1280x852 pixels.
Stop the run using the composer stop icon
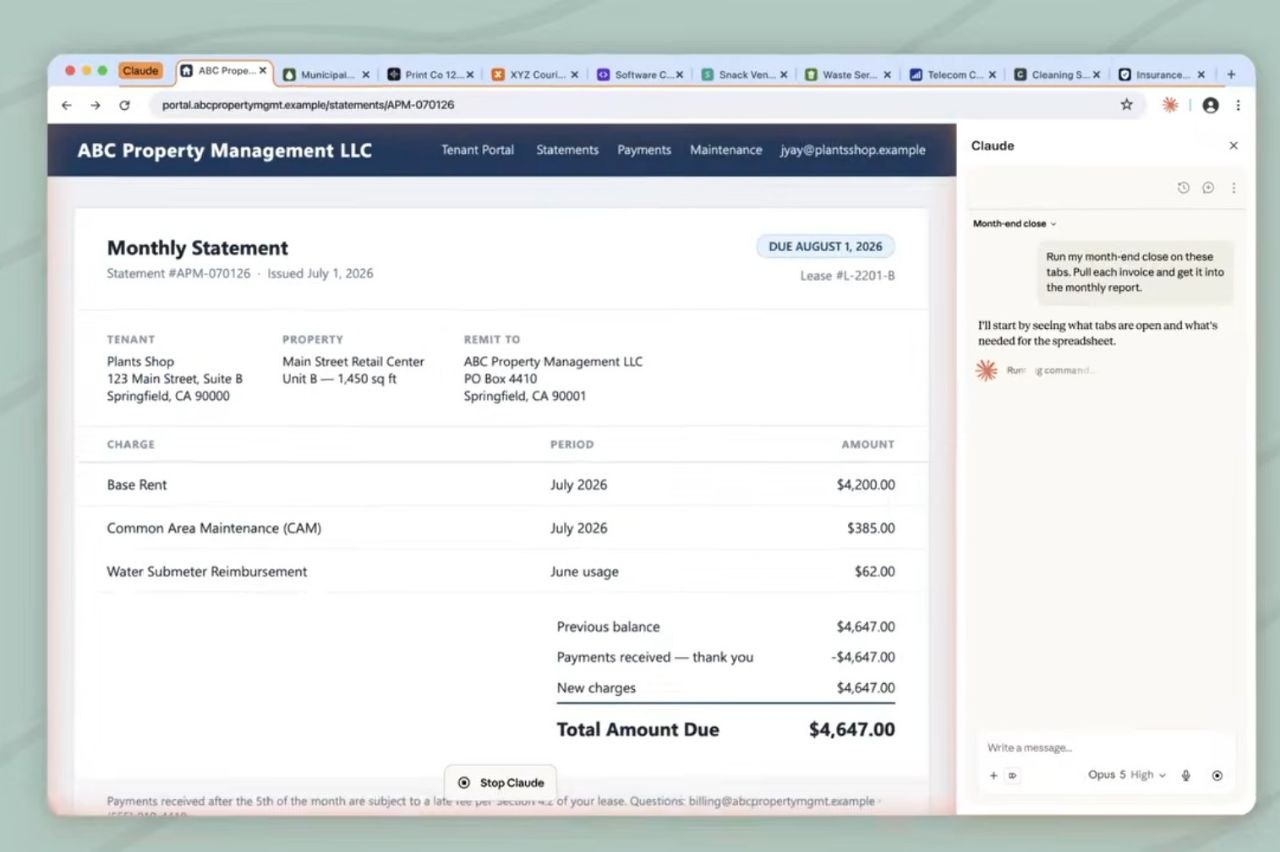1217,775
